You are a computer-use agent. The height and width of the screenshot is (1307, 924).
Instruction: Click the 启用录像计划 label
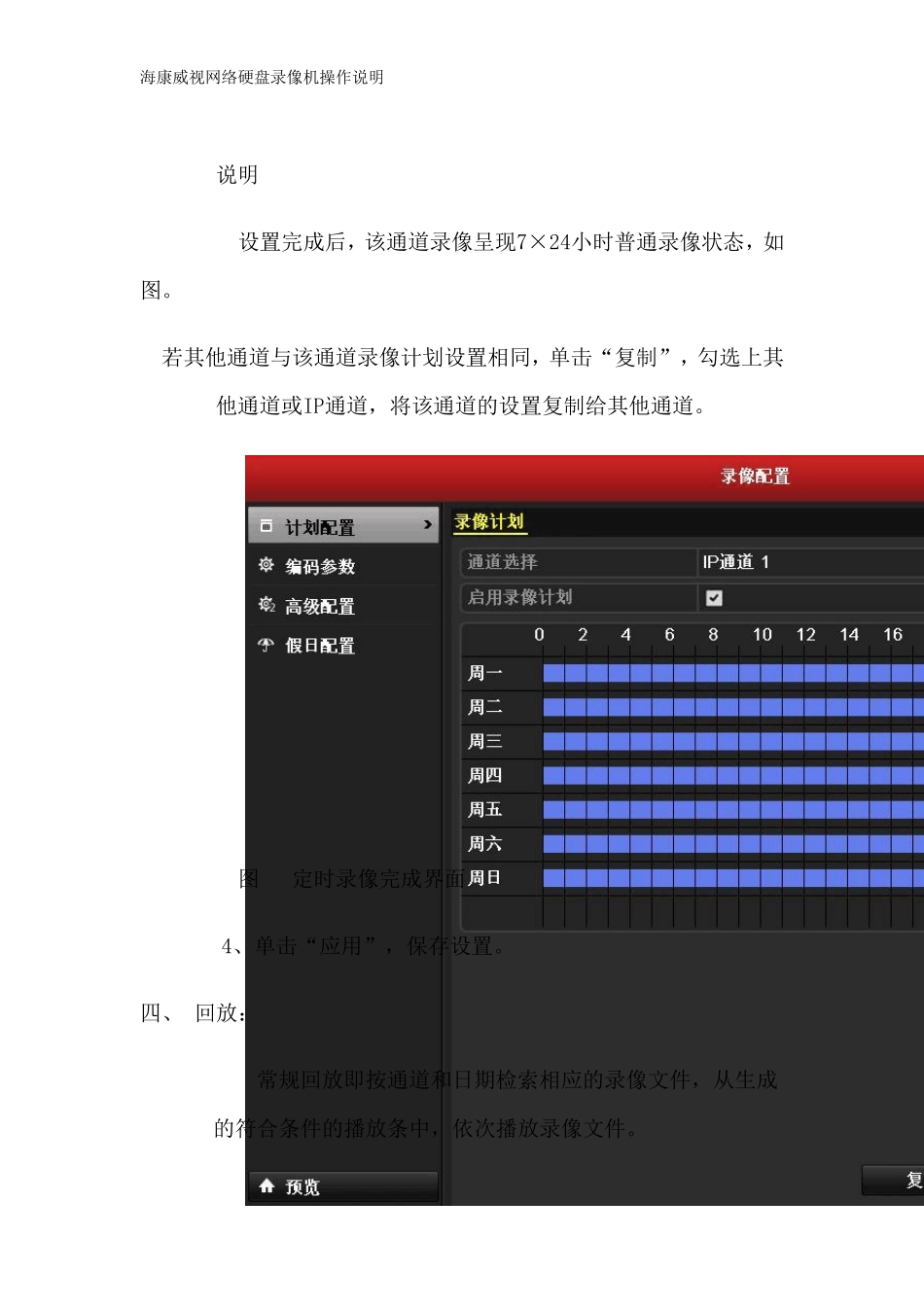click(x=520, y=597)
